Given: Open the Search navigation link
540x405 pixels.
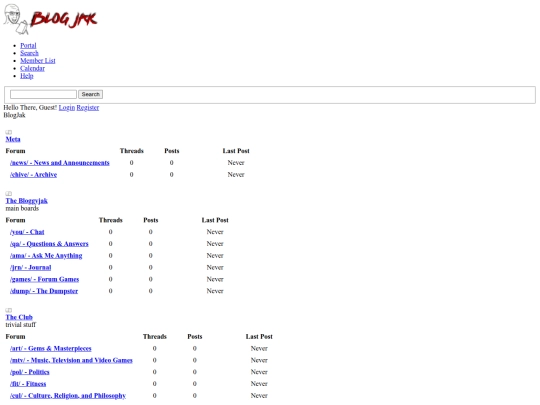Looking at the screenshot, I should [29, 53].
